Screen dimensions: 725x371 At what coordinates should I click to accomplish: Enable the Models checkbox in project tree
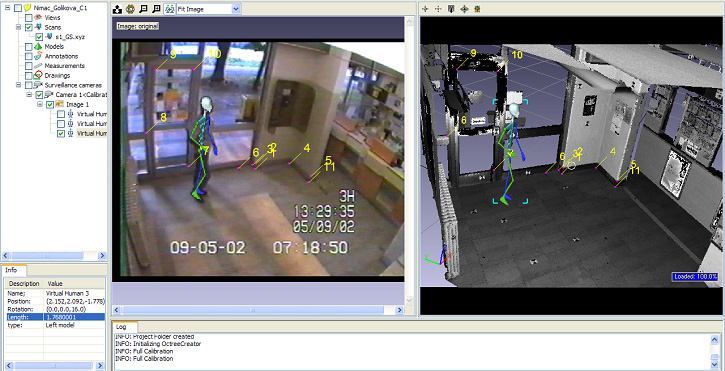[29, 47]
